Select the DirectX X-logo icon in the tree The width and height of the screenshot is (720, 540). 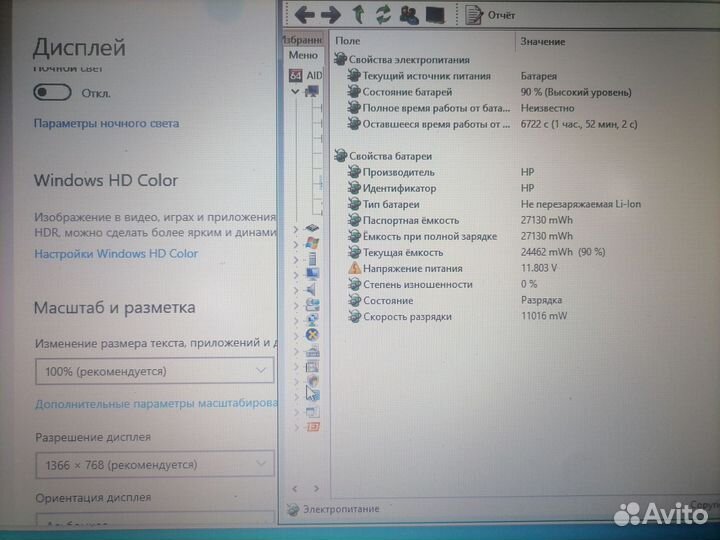pos(312,335)
